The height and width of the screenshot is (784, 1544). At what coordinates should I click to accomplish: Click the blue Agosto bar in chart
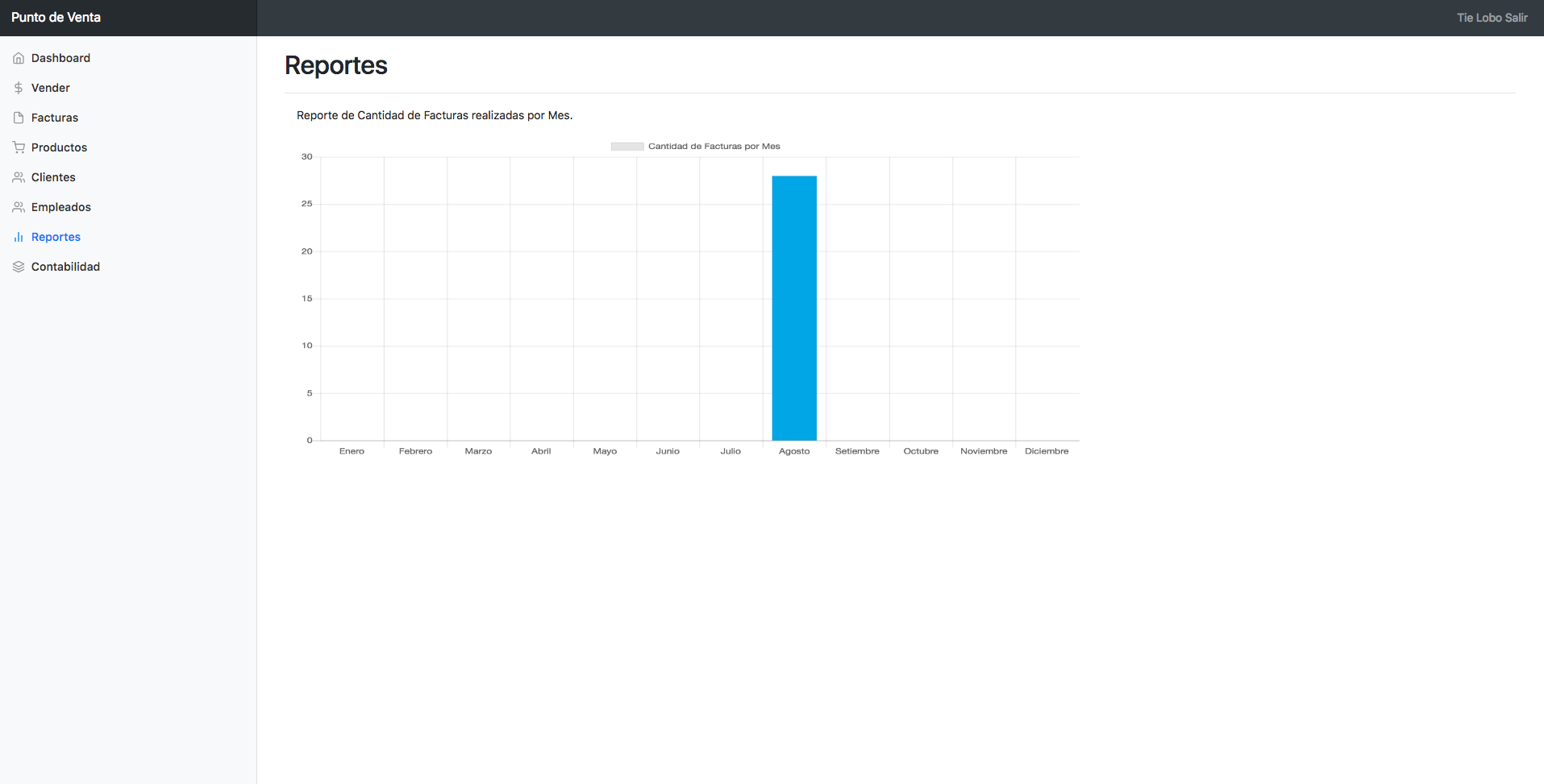794,308
